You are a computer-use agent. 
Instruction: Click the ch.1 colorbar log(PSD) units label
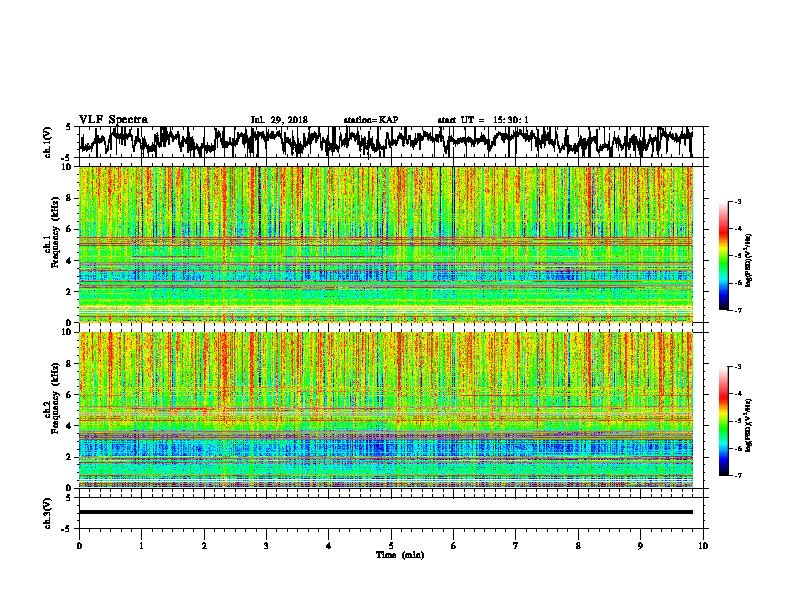click(x=749, y=260)
